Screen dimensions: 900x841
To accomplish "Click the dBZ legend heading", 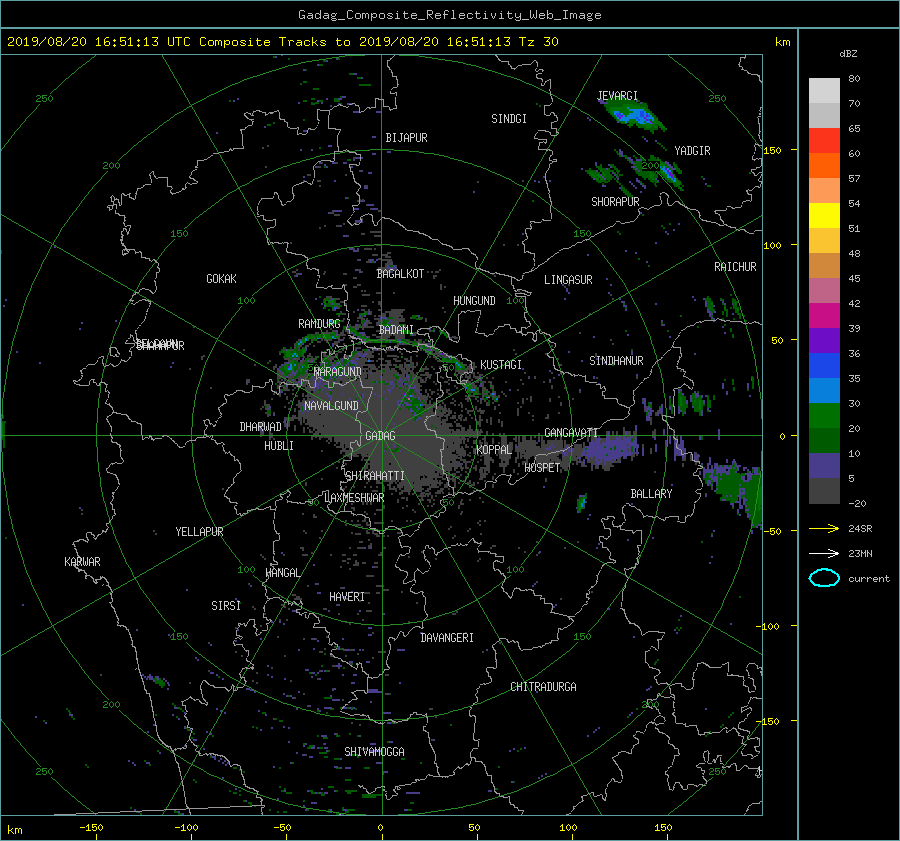I will [848, 54].
